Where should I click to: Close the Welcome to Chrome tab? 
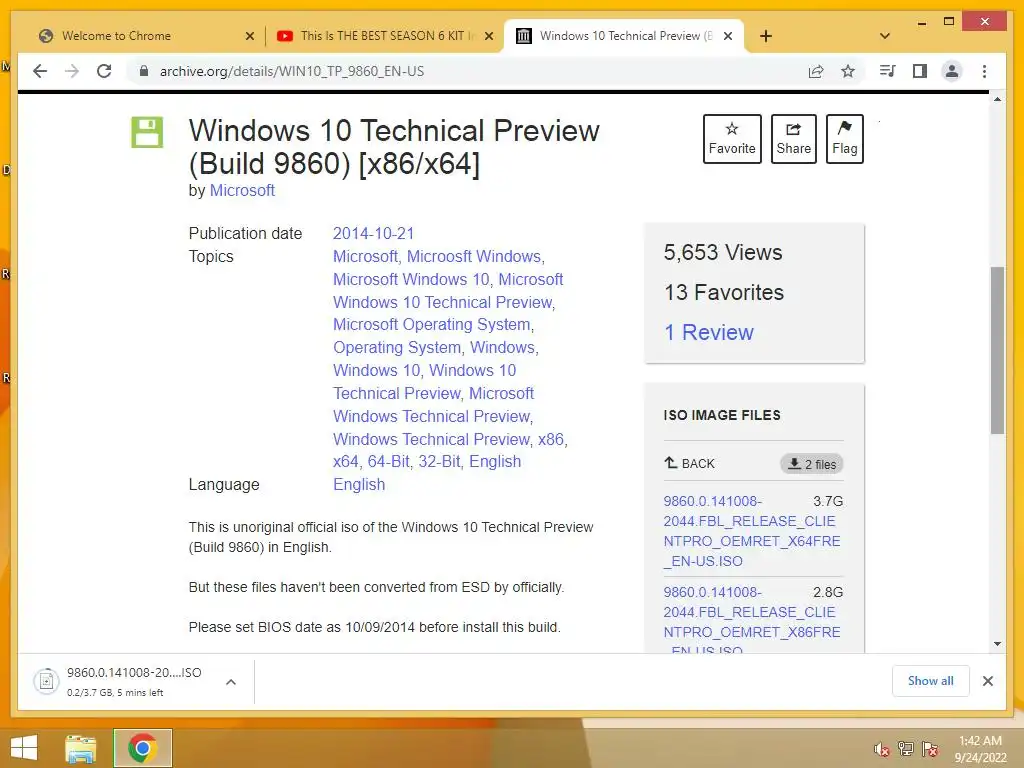pos(249,36)
